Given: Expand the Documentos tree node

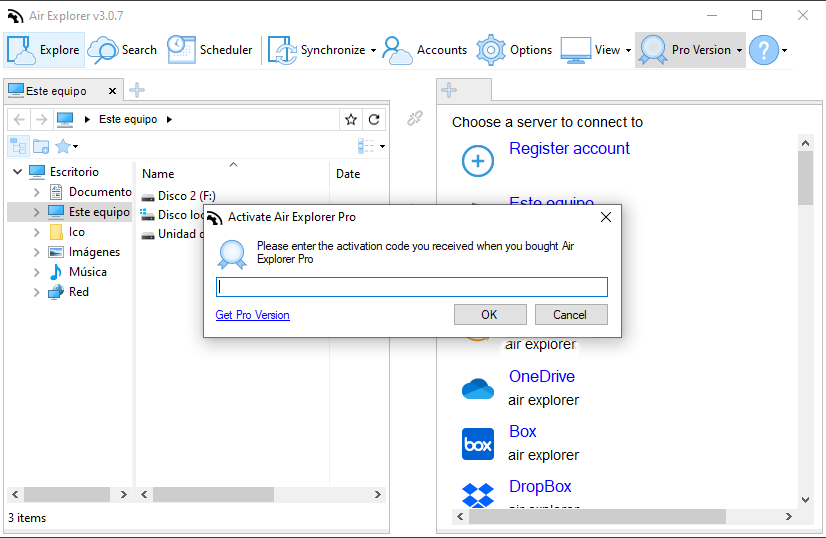Looking at the screenshot, I should pos(36,192).
